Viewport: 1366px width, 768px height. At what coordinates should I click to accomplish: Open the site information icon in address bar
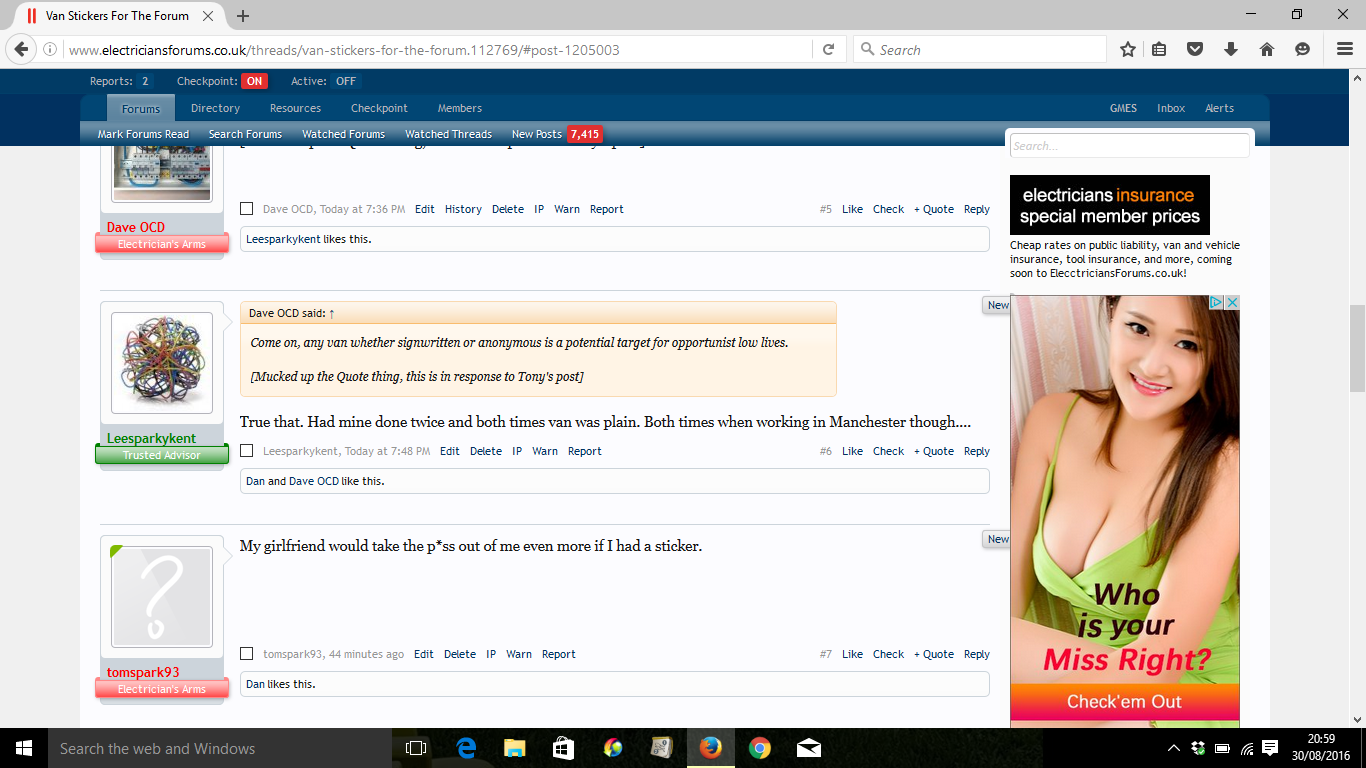pyautogui.click(x=50, y=49)
